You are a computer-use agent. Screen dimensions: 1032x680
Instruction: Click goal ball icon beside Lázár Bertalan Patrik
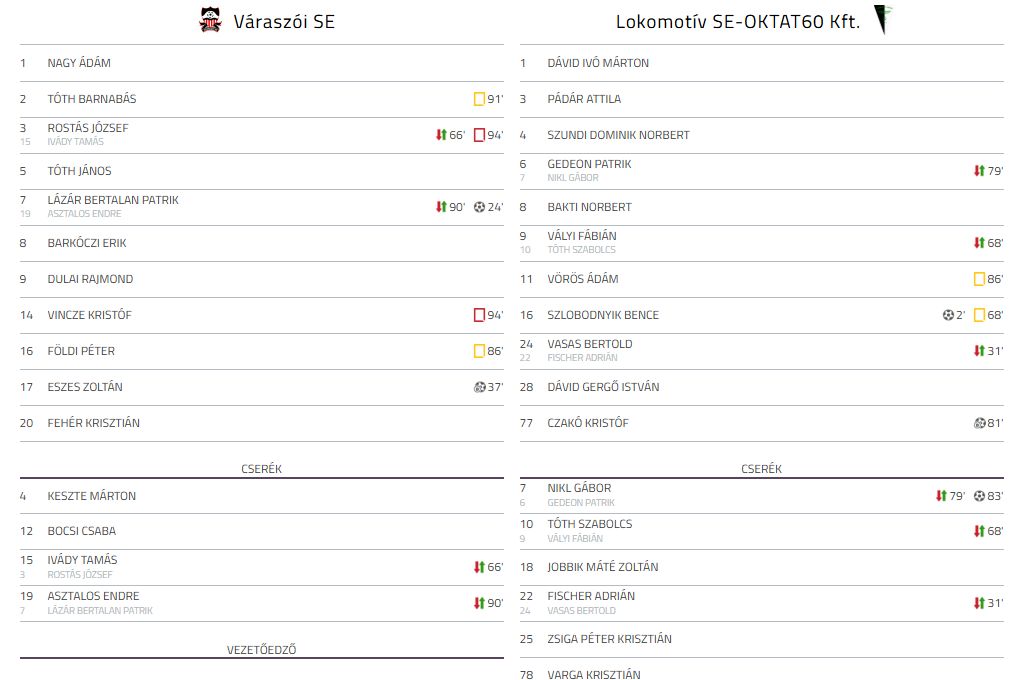(x=479, y=207)
